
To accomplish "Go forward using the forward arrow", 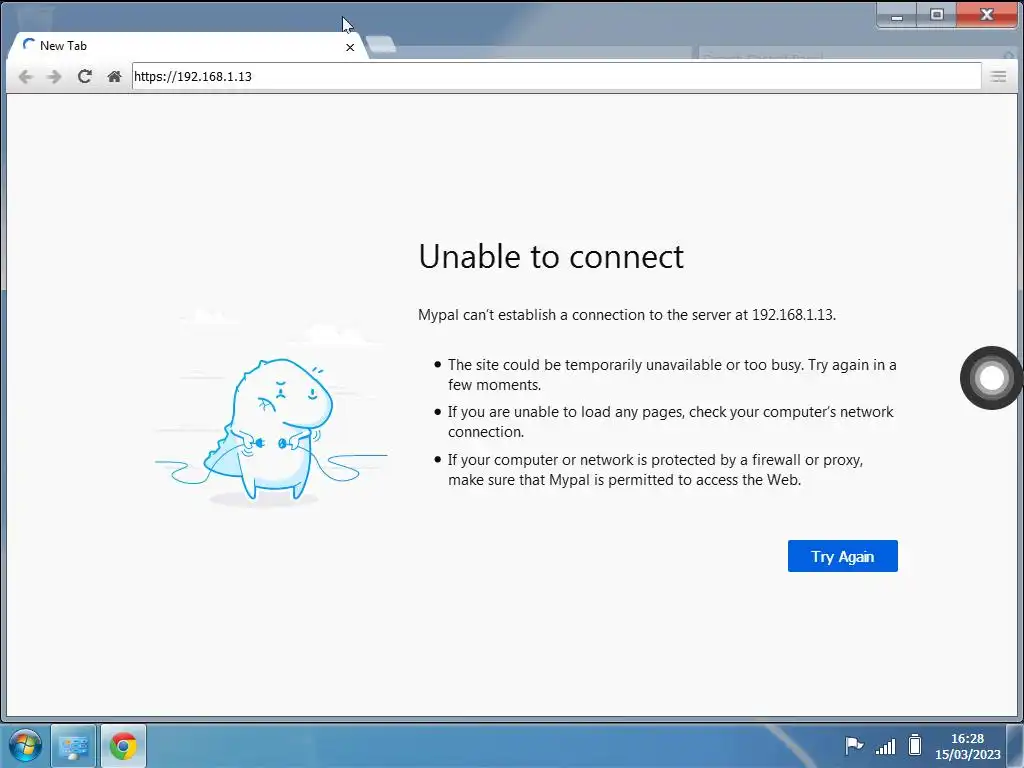I will pyautogui.click(x=54, y=76).
